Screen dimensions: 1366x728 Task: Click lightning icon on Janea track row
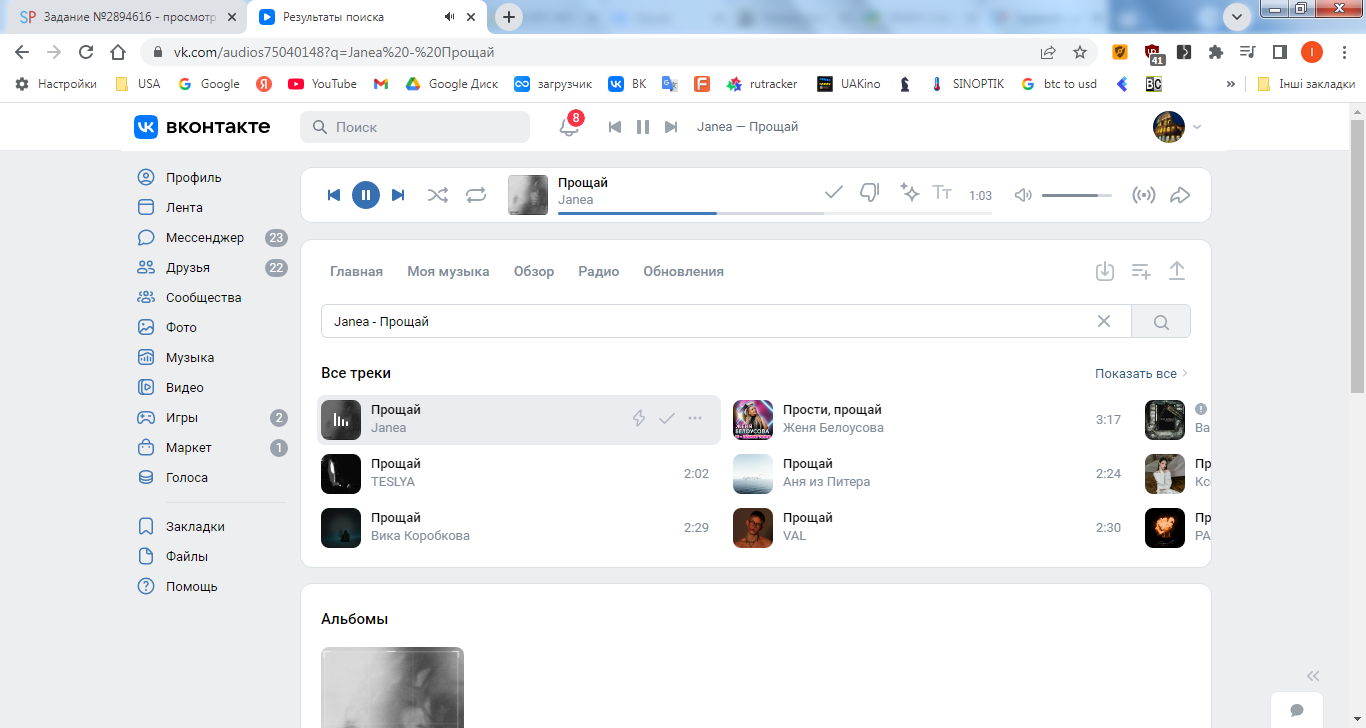tap(639, 418)
